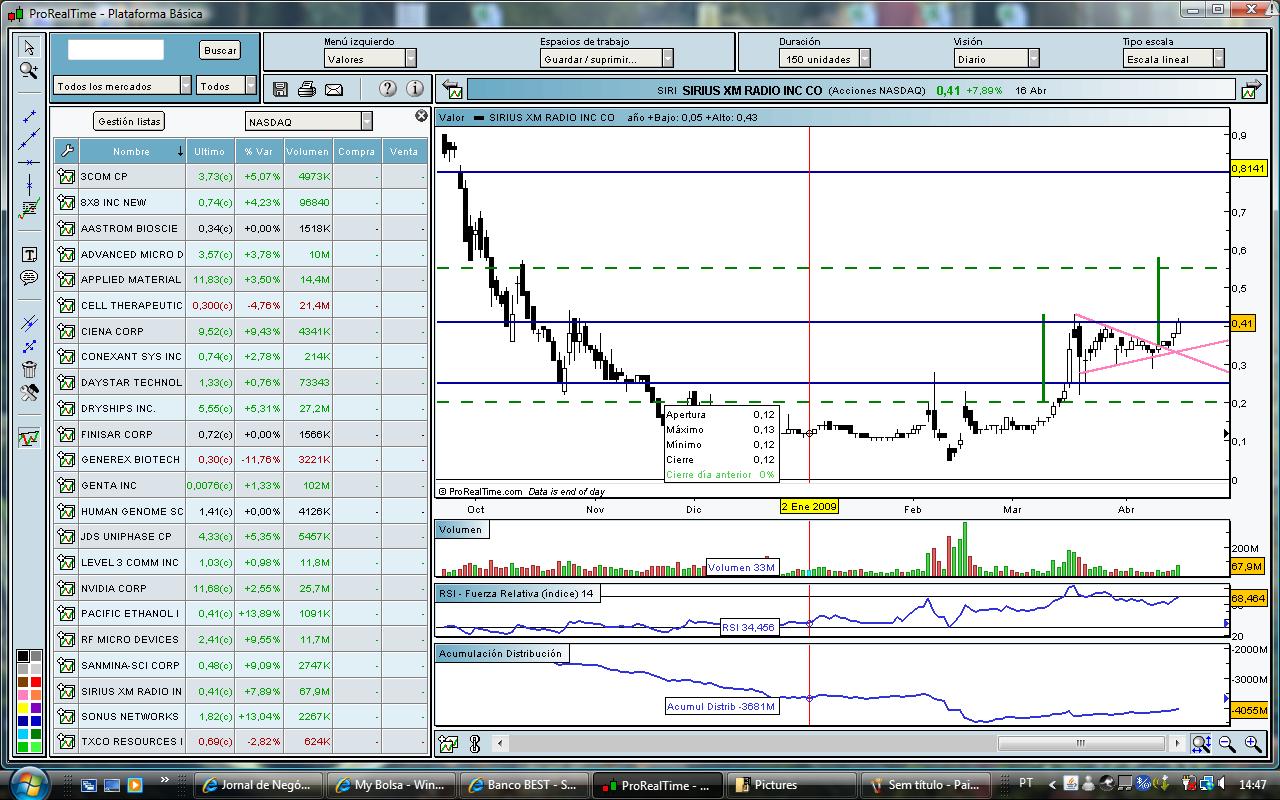
Task: Switch to Pictures taskbar window
Action: [x=790, y=785]
